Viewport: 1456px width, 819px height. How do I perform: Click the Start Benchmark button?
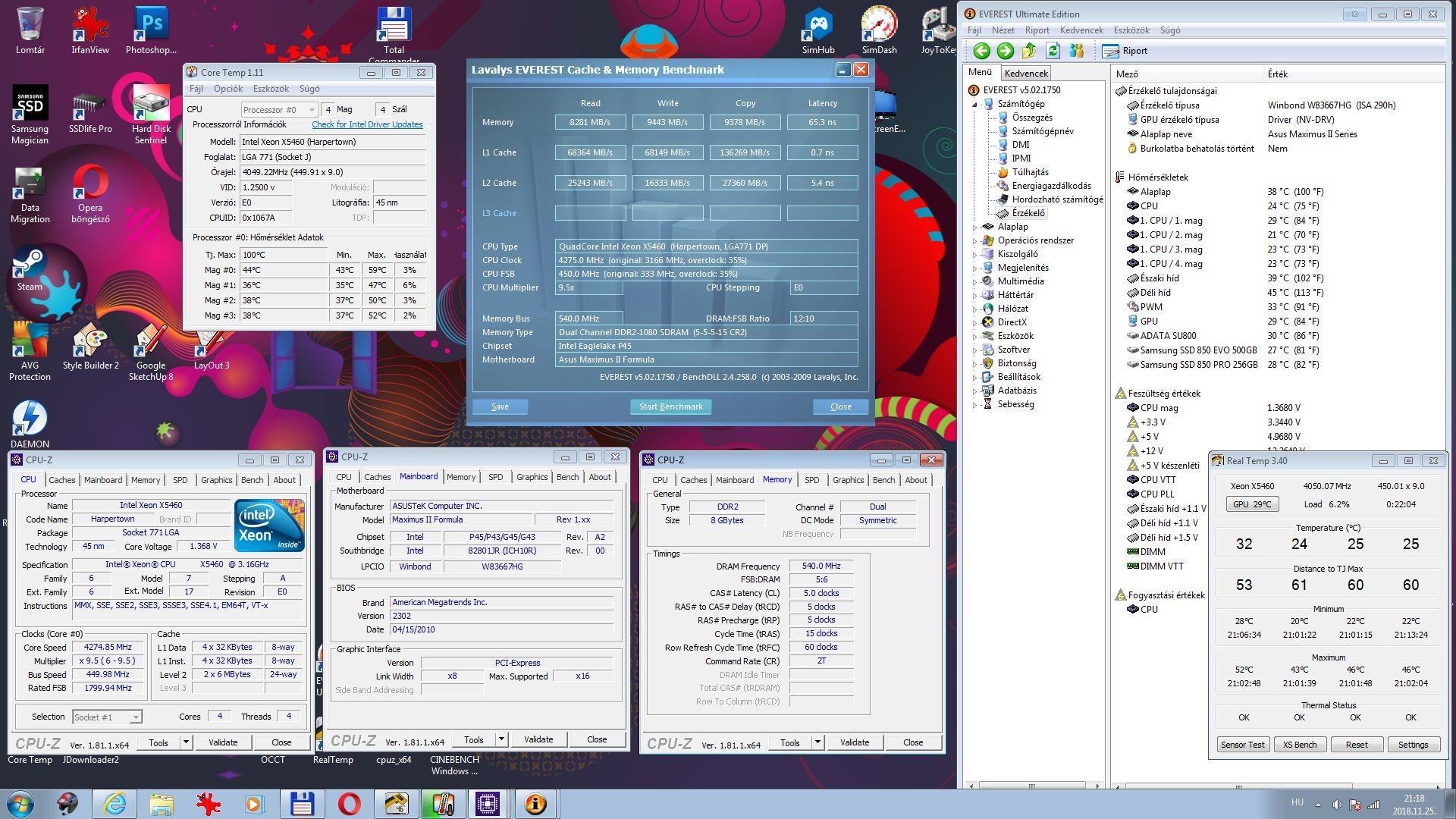pyautogui.click(x=670, y=406)
